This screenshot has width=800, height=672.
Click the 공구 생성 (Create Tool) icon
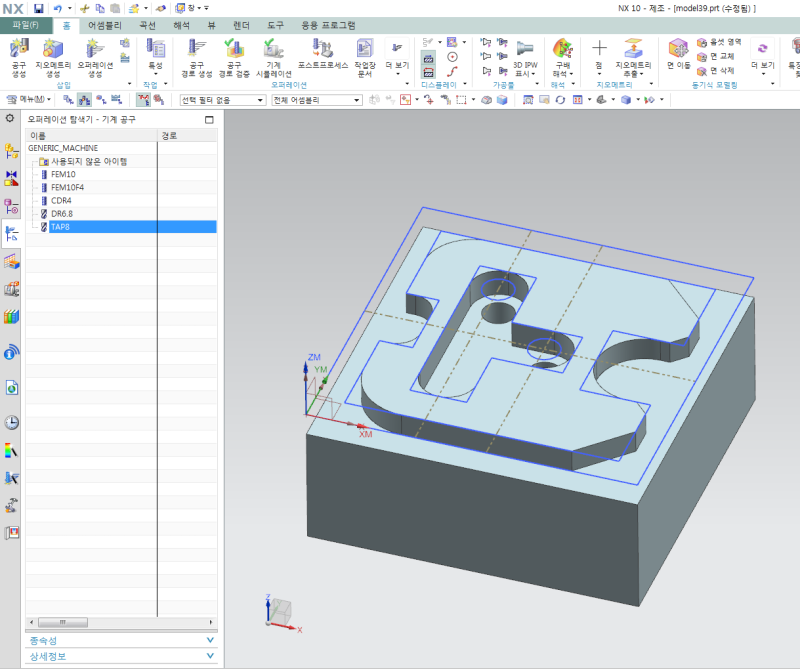tap(19, 50)
